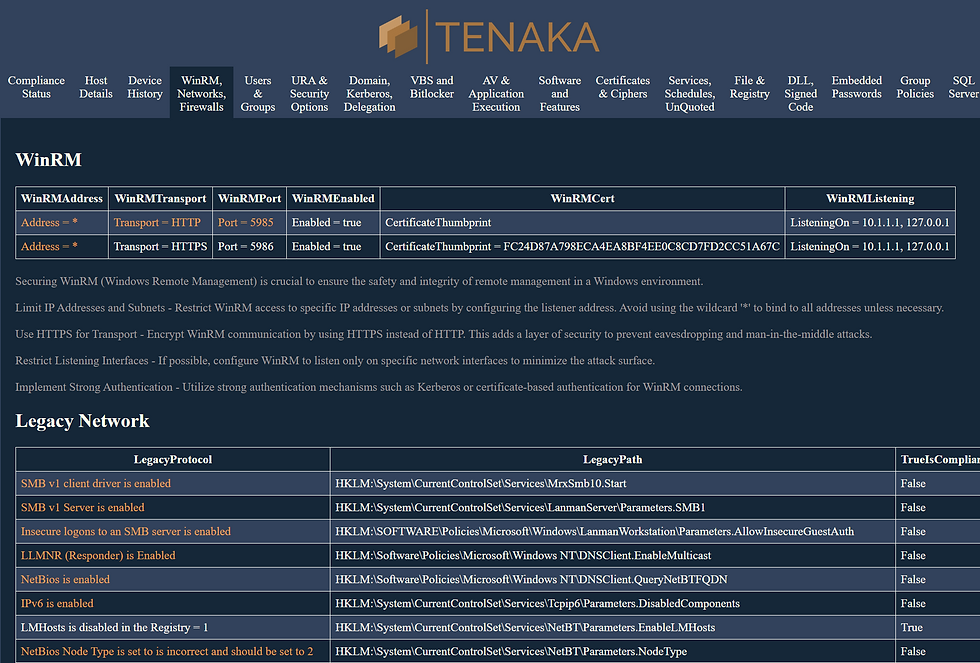Click WinRMListening column header
The height and width of the screenshot is (663, 980).
tap(870, 198)
